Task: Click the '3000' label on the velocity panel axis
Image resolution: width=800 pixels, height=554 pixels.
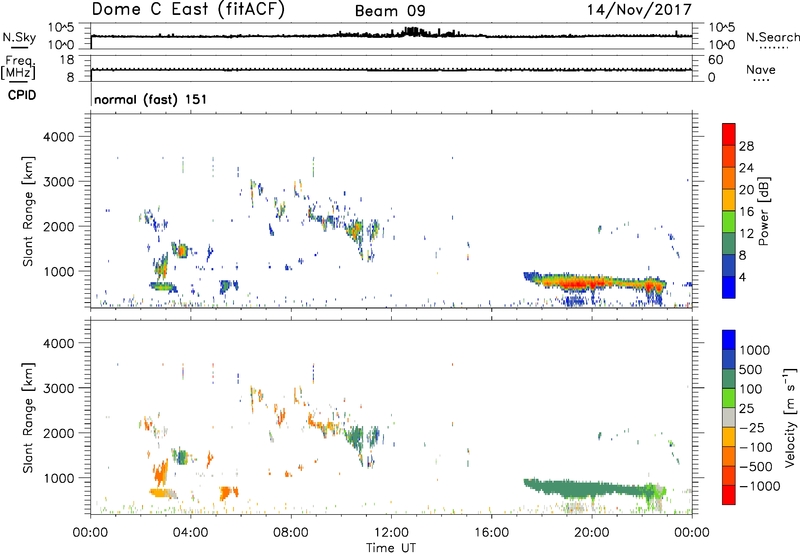Action: (58, 388)
